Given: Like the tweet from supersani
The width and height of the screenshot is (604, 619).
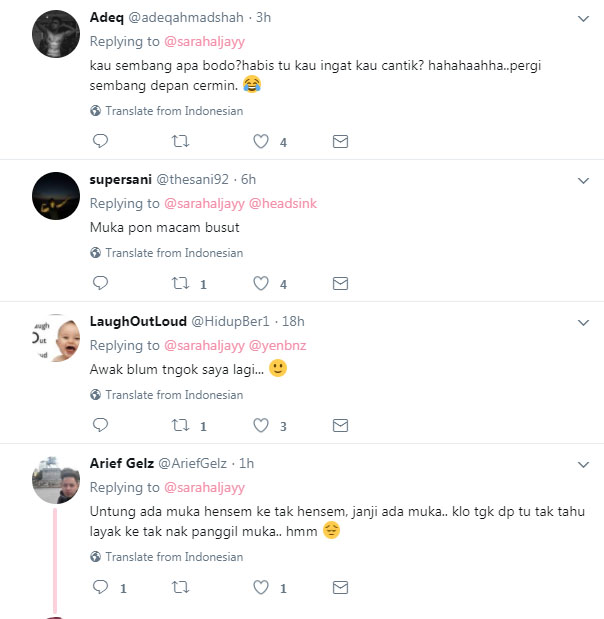Looking at the screenshot, I should click(261, 284).
